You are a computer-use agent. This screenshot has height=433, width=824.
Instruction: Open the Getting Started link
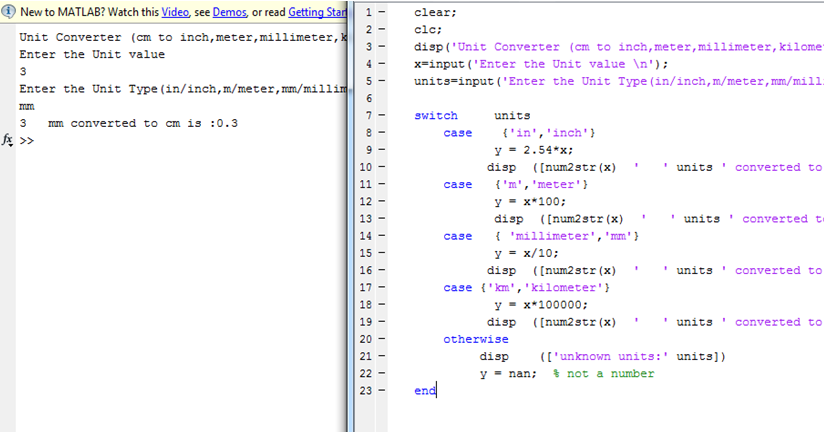point(317,12)
